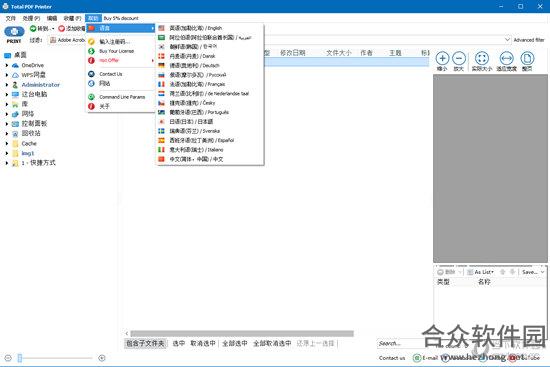Click the 关于 red info icon
This screenshot has height=367, width=550.
[x=92, y=106]
